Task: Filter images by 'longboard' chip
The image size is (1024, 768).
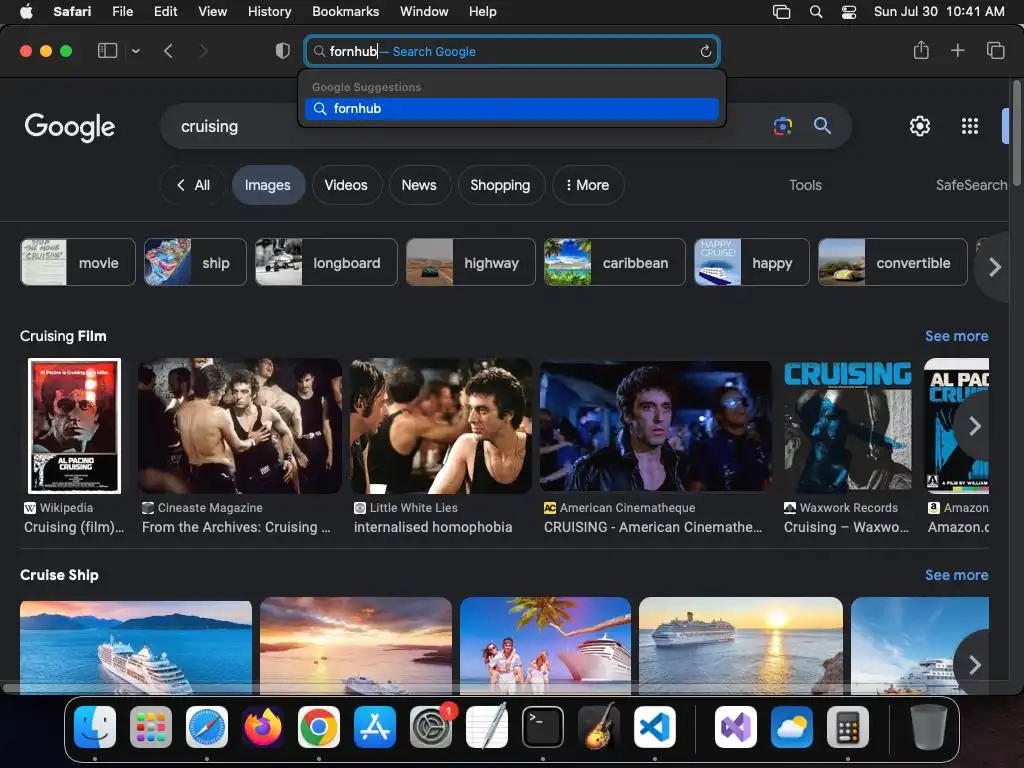Action: 326,263
